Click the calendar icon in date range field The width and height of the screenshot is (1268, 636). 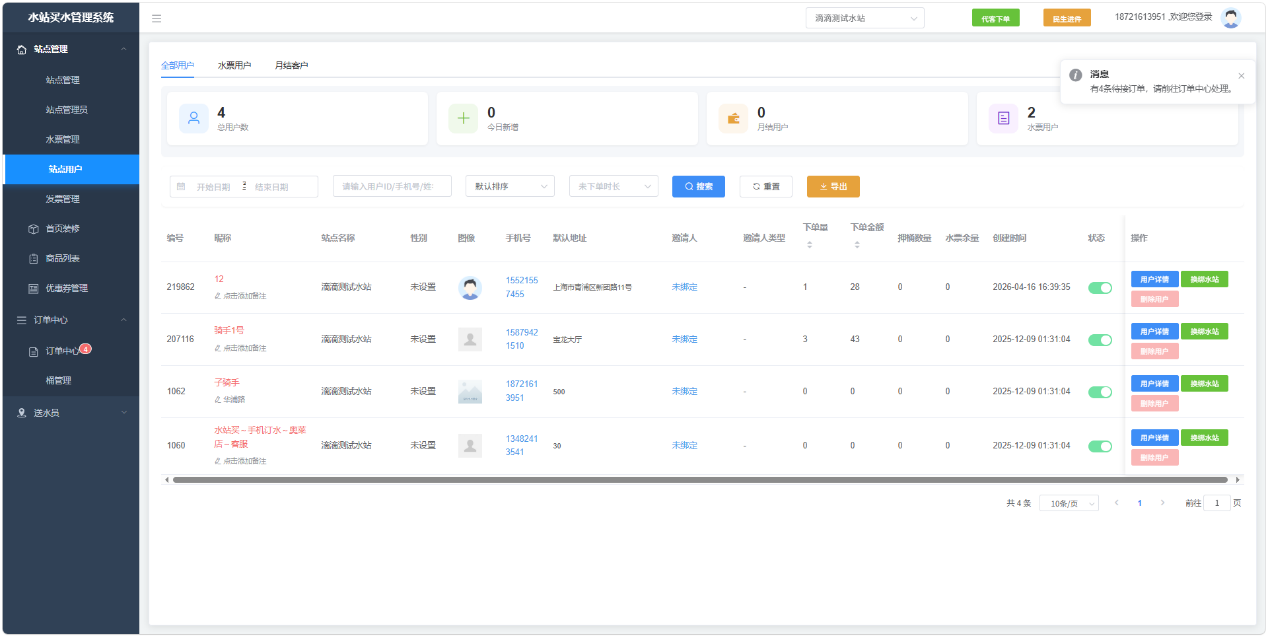pyautogui.click(x=181, y=186)
